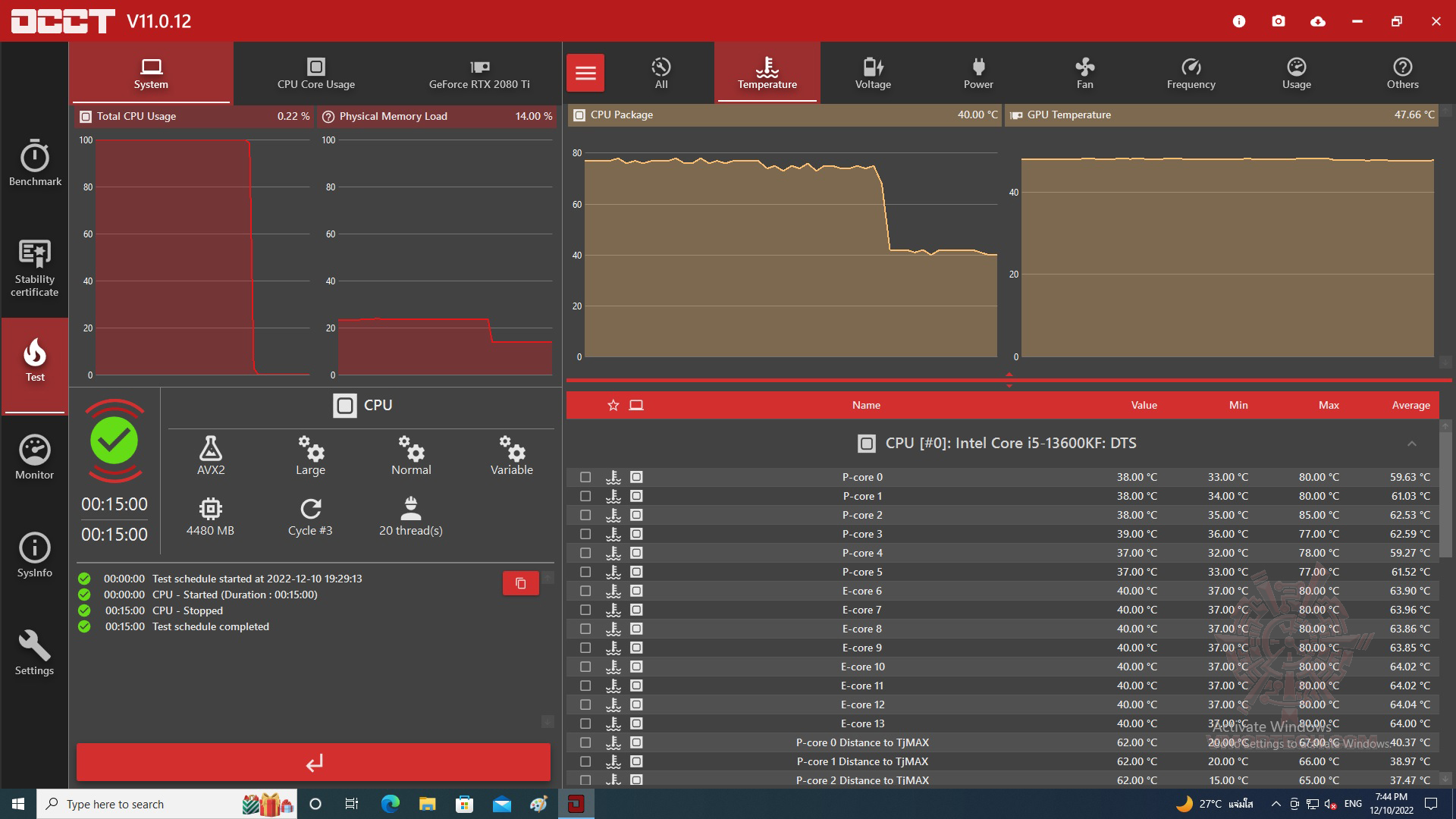Click the red hamburger menu button

585,73
